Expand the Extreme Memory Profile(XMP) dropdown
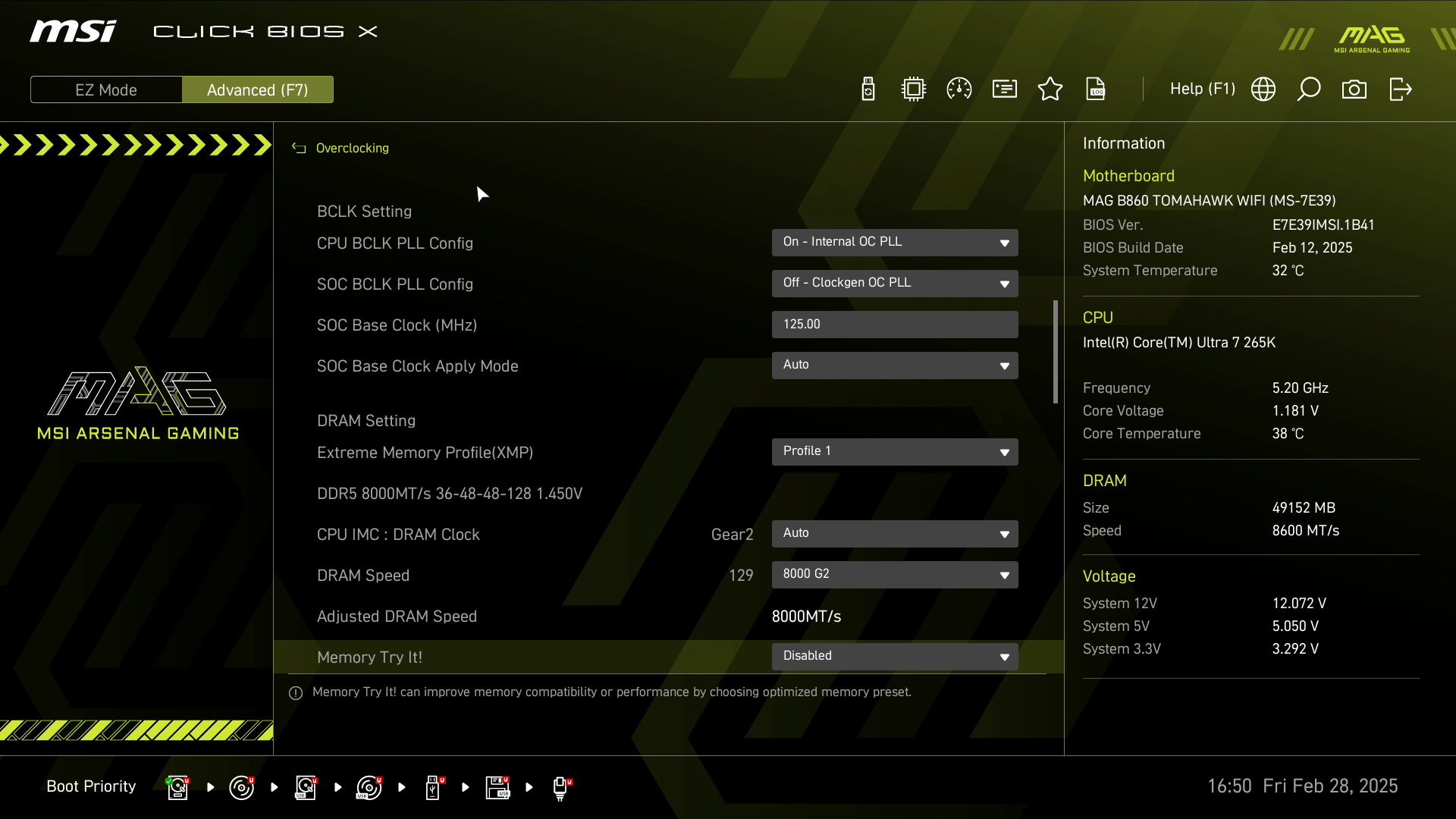Screen dimensions: 1456x819 pyautogui.click(x=895, y=452)
